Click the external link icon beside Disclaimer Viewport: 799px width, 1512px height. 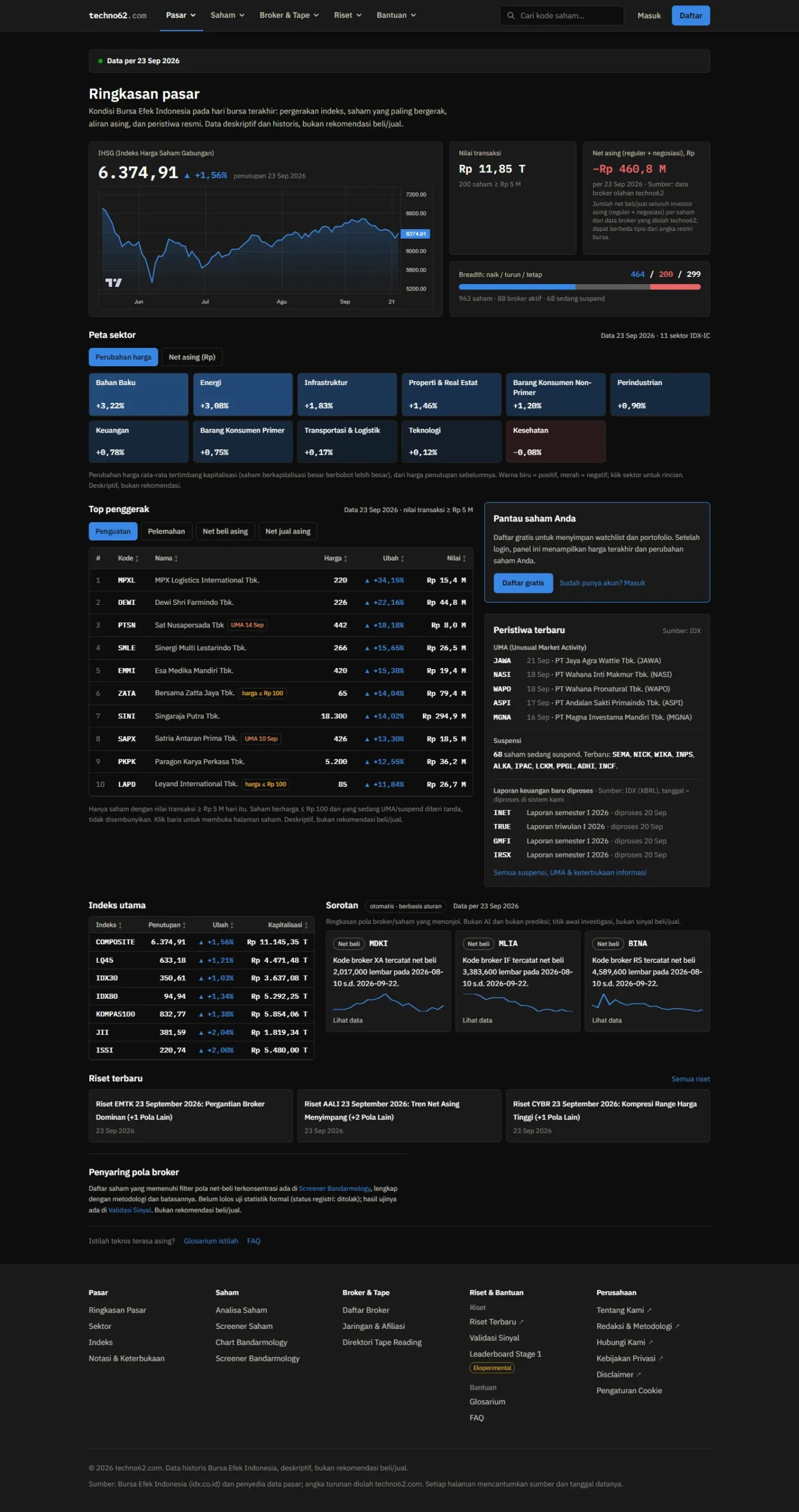click(x=639, y=1374)
